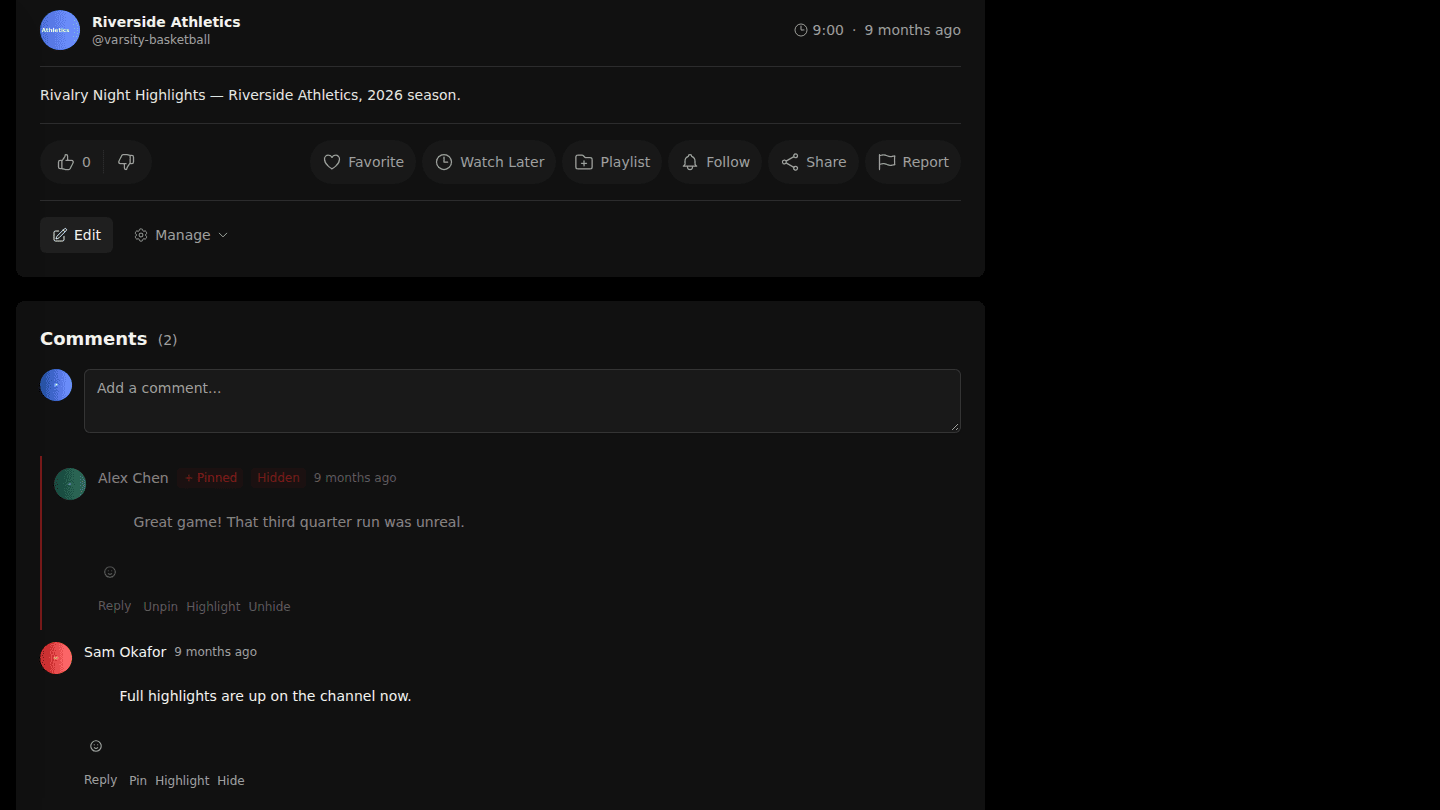The width and height of the screenshot is (1440, 810).
Task: Click the 'Great game!' comment text
Action: tap(299, 522)
